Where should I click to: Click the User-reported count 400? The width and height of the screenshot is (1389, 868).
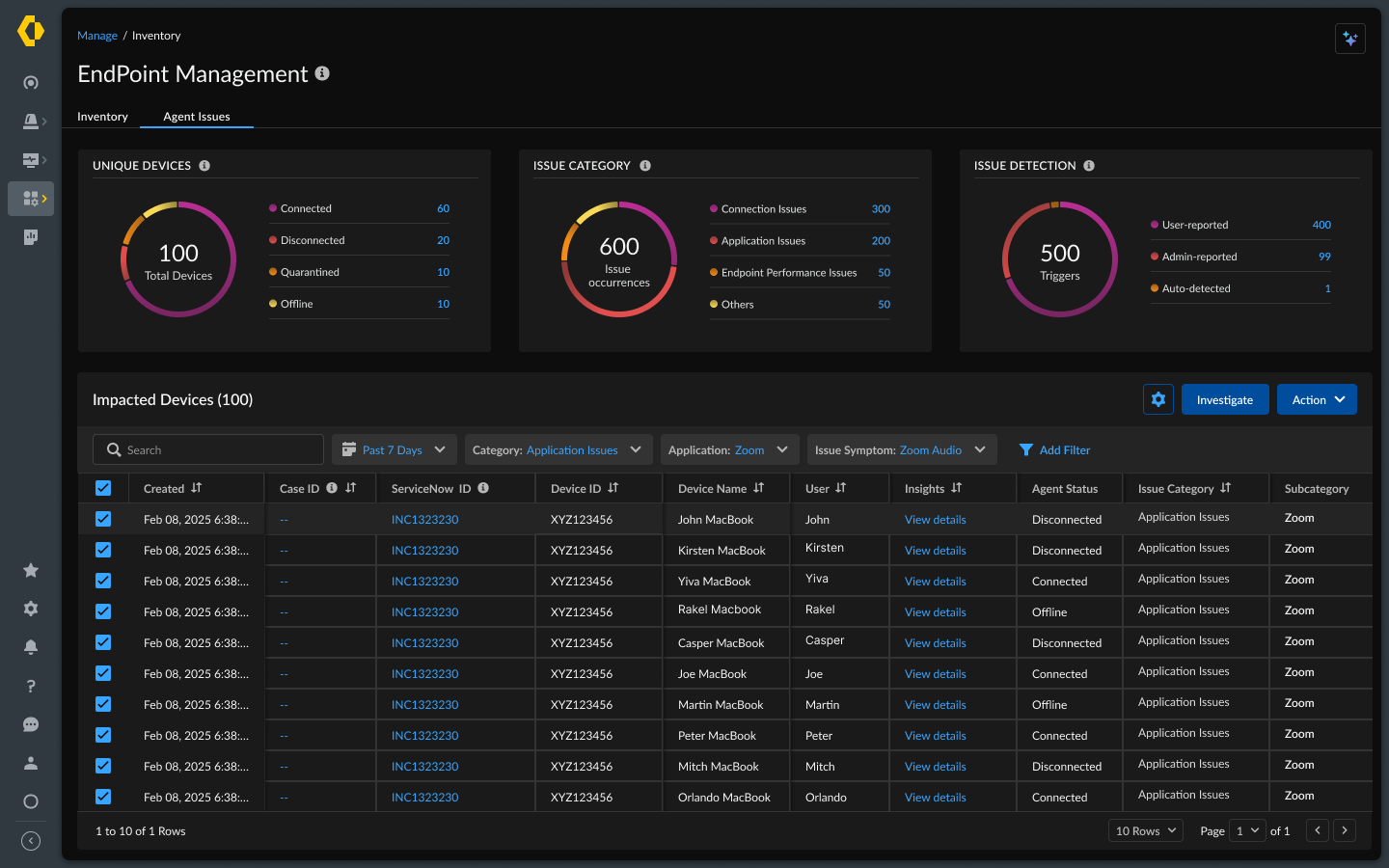click(1321, 225)
